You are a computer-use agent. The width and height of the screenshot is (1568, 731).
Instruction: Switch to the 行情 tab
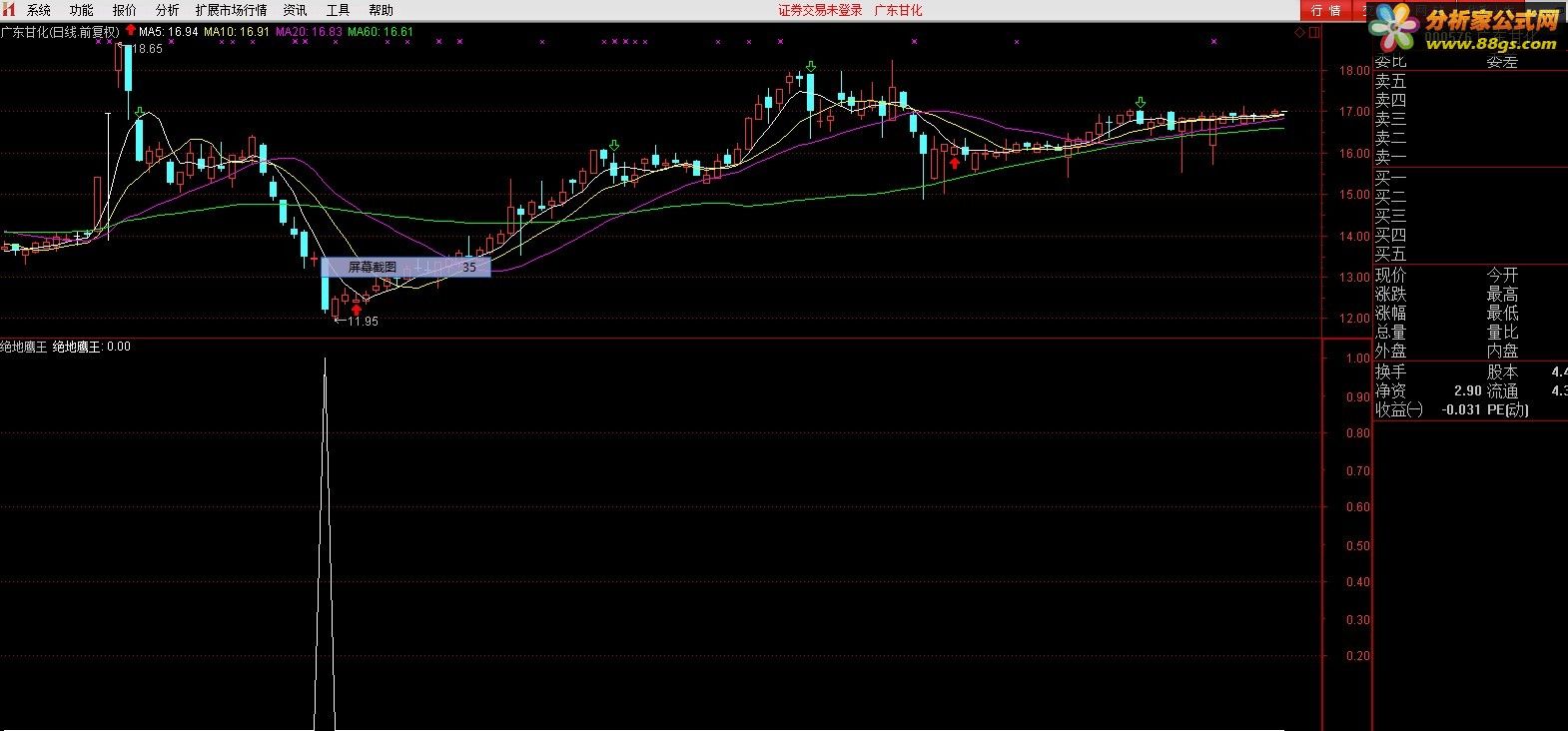click(x=1325, y=10)
